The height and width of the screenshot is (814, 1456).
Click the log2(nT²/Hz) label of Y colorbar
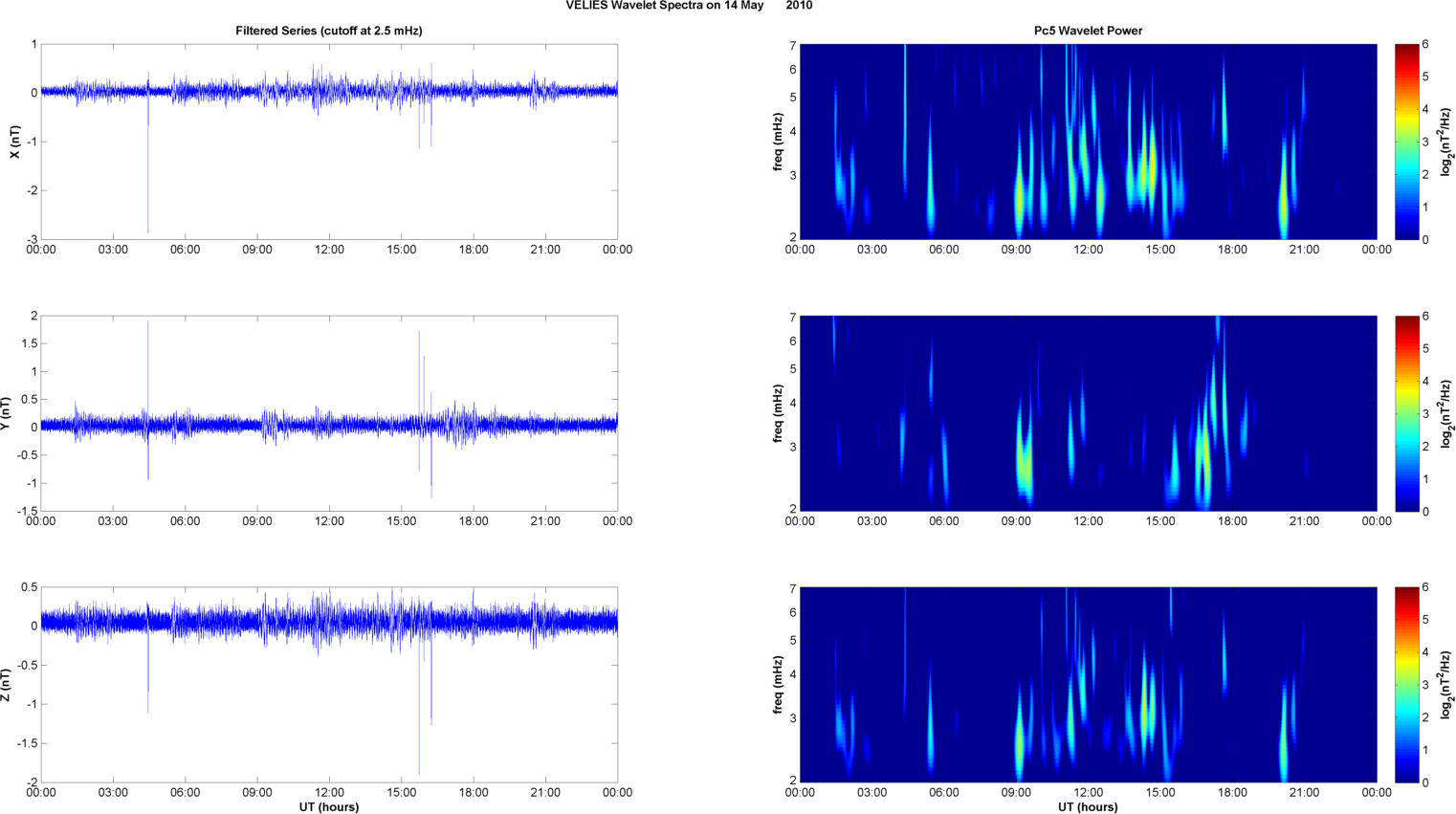(x=1447, y=413)
